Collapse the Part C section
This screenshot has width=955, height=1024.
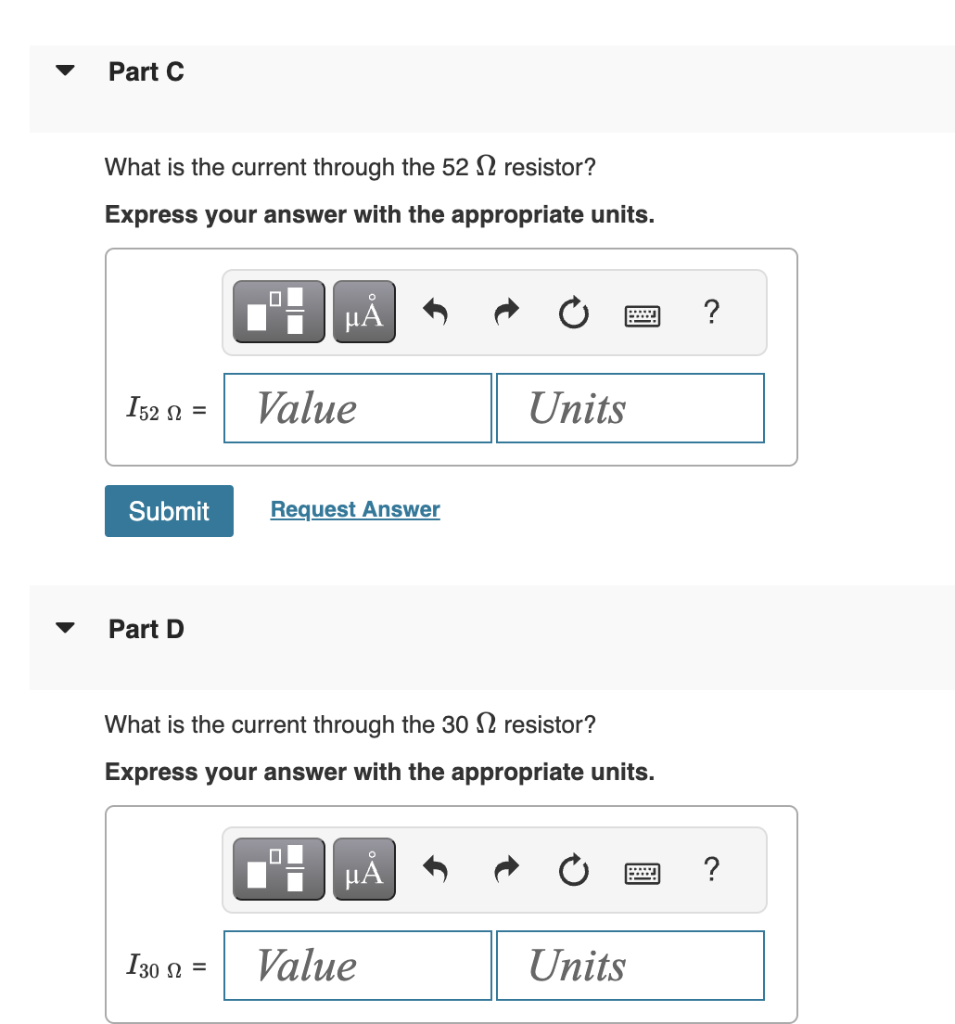tap(65, 71)
